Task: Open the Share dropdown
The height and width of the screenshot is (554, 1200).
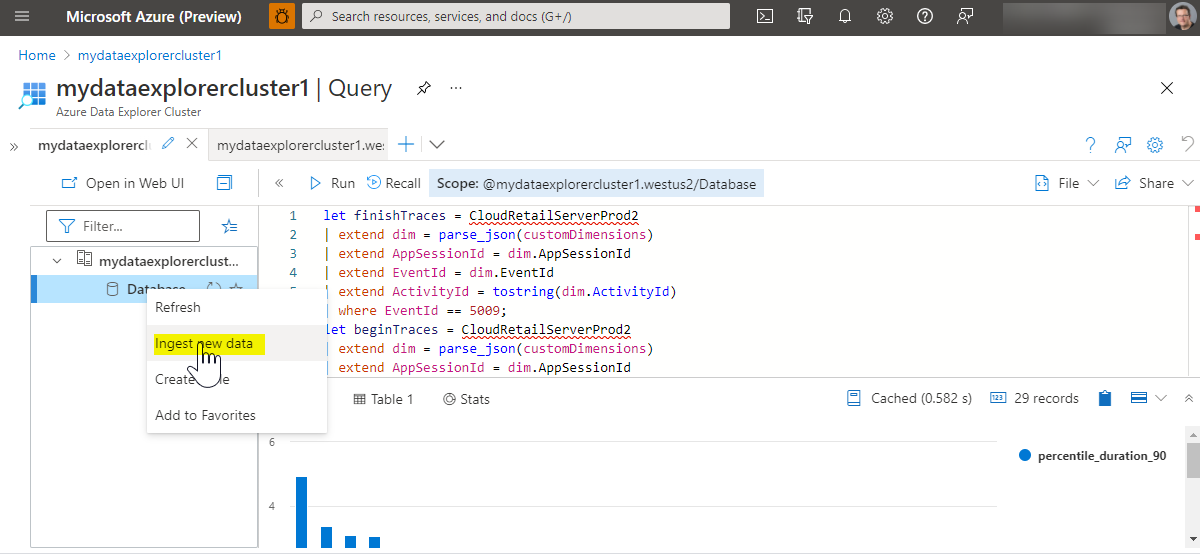Action: point(1154,183)
